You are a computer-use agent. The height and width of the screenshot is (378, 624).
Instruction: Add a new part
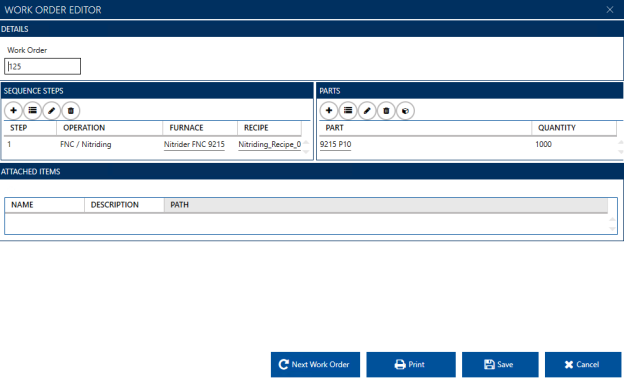pyautogui.click(x=329, y=111)
